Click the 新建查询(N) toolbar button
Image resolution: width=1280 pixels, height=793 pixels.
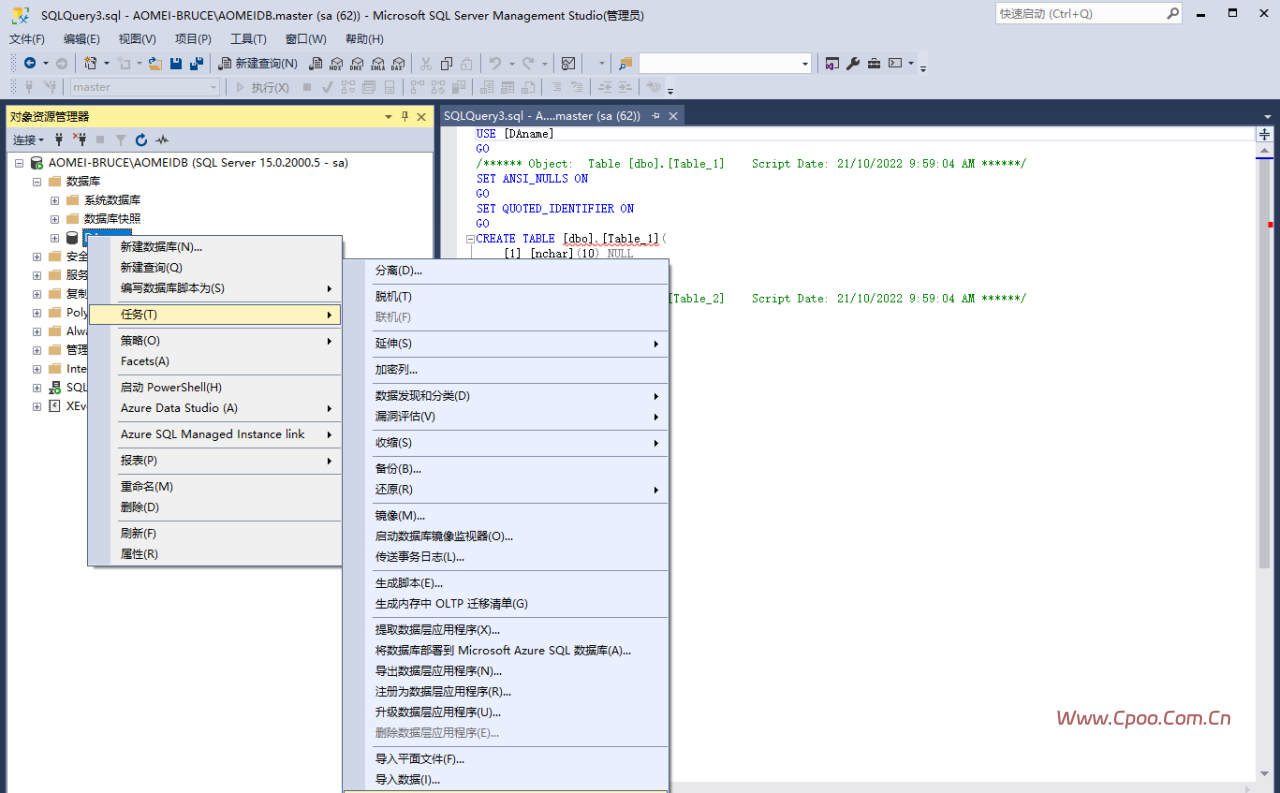[x=257, y=63]
